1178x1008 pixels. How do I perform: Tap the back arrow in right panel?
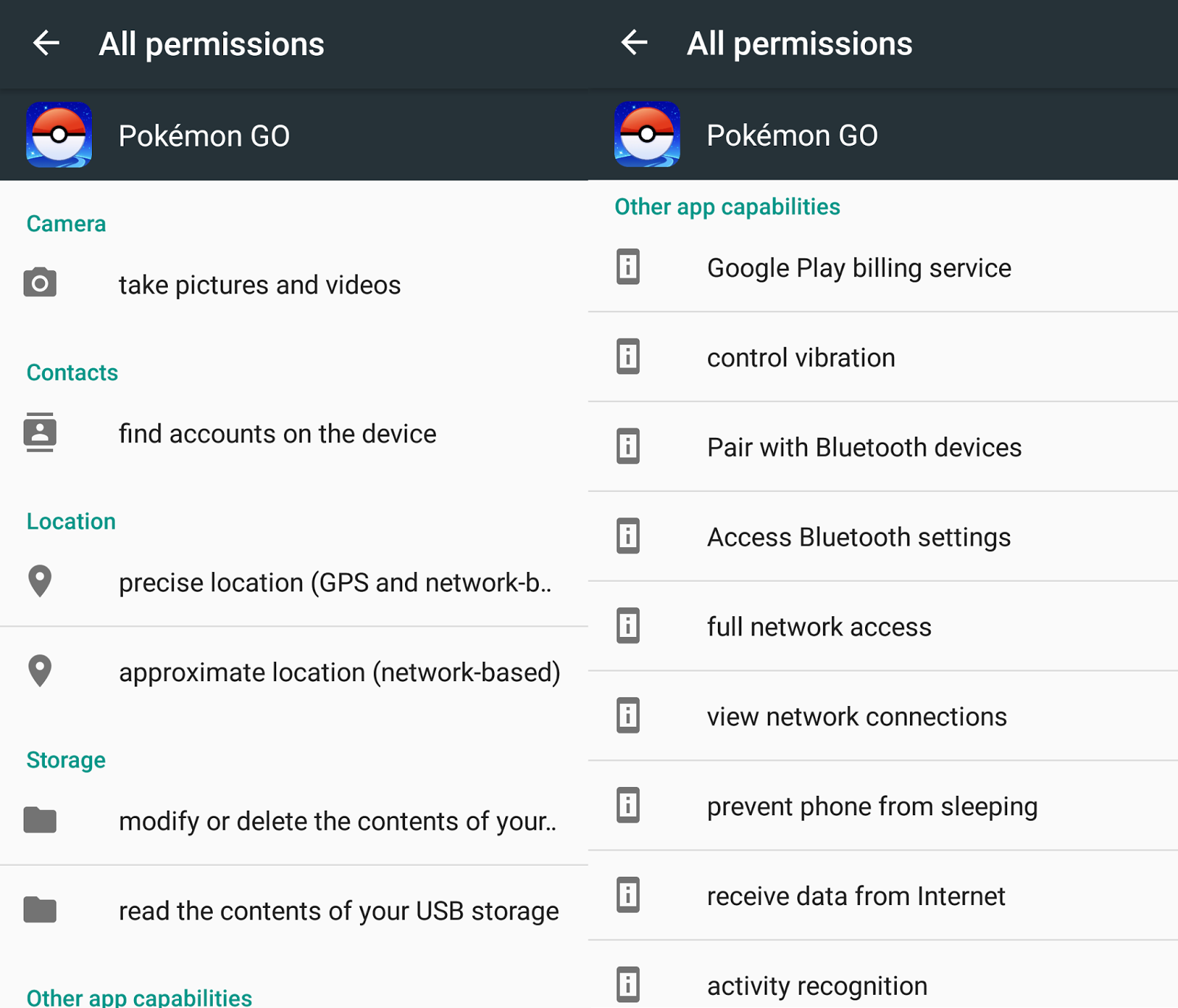pos(634,43)
